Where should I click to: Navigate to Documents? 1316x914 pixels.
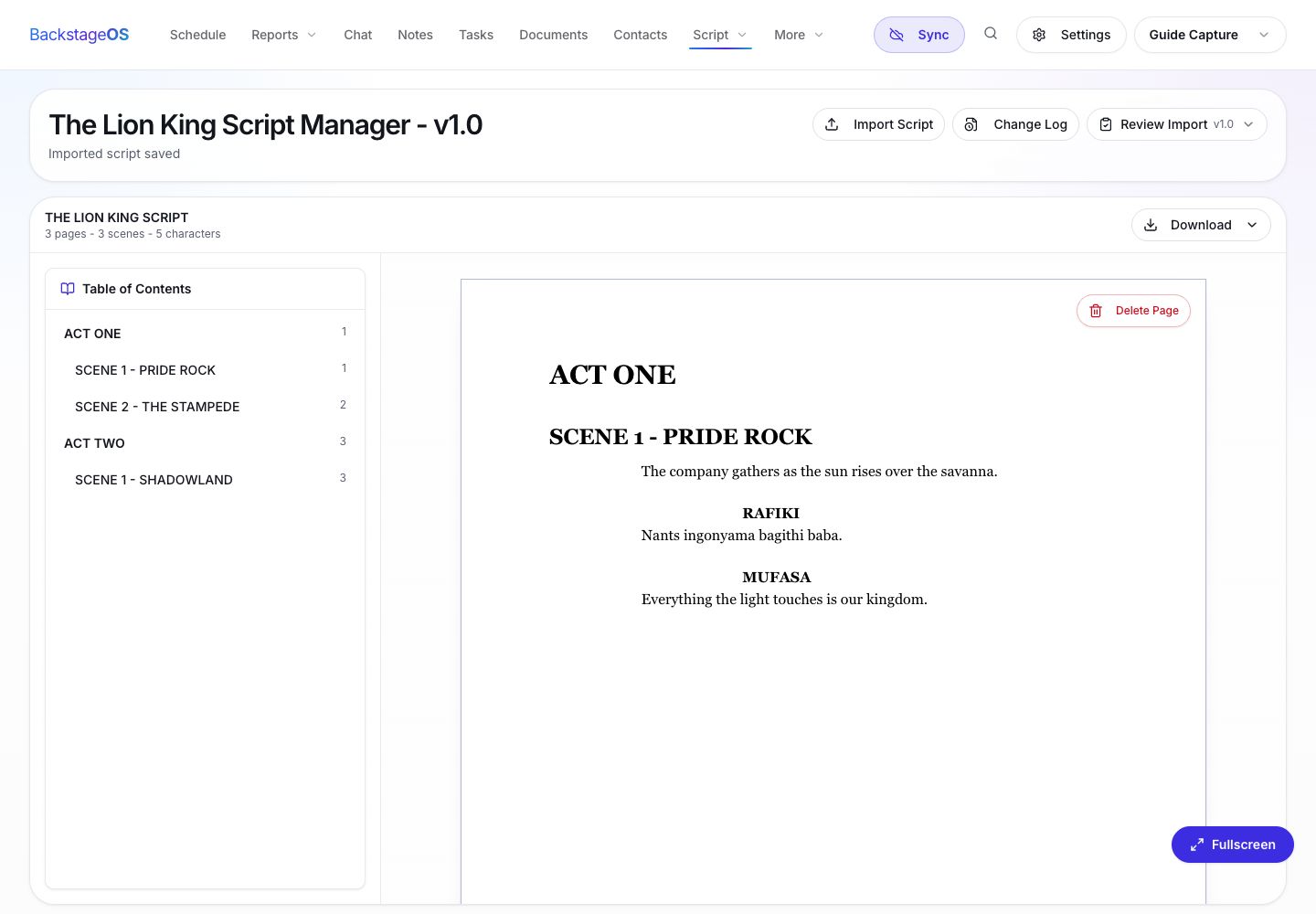click(x=554, y=35)
